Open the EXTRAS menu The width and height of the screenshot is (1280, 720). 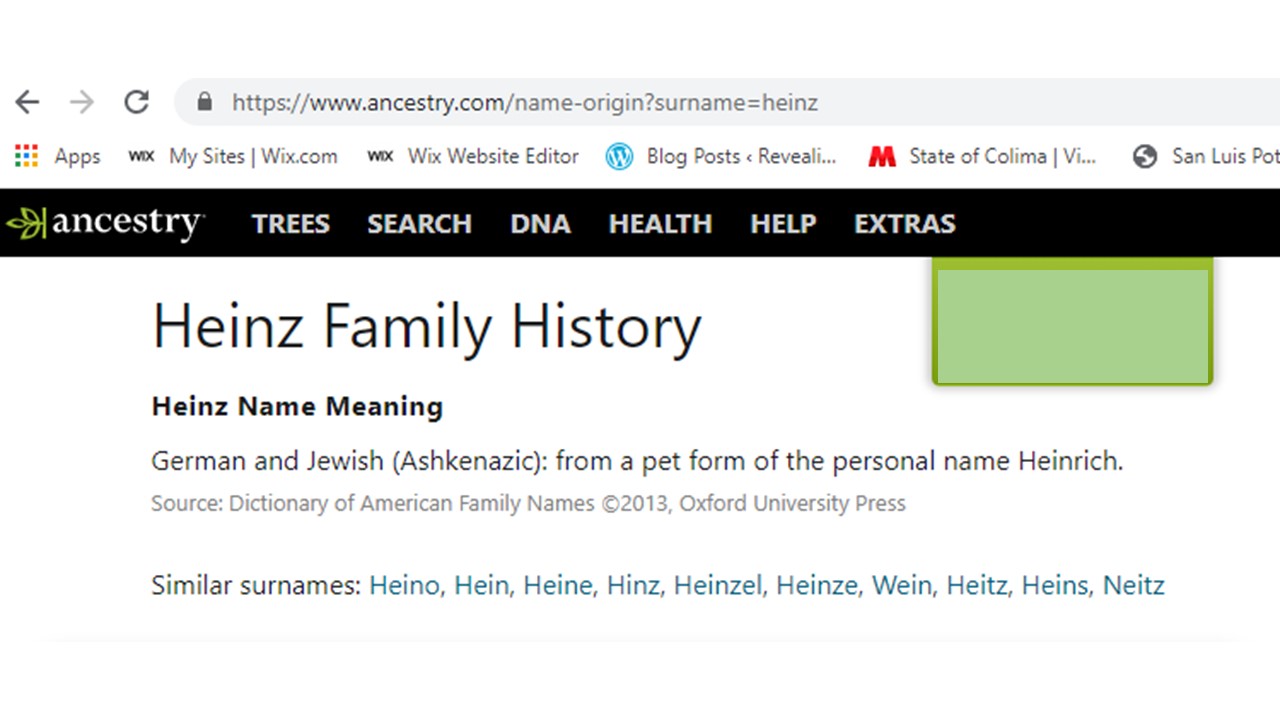point(904,223)
